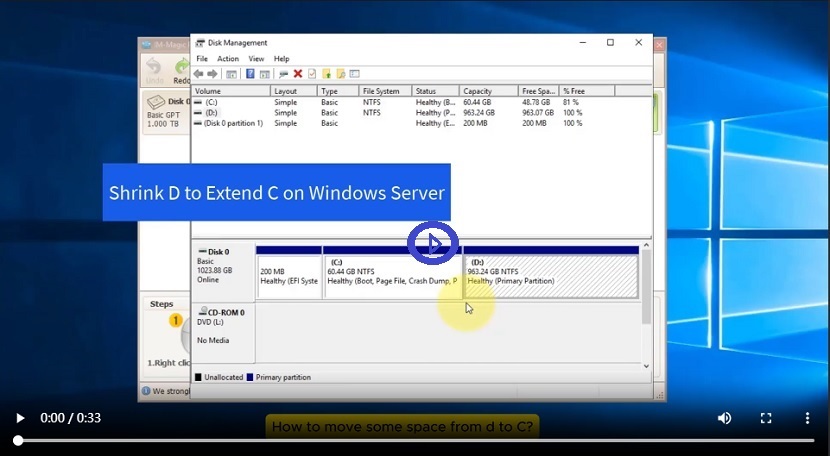Click the drive icon beside Disk 0 partition 1
Image resolution: width=830 pixels, height=456 pixels.
click(x=198, y=123)
